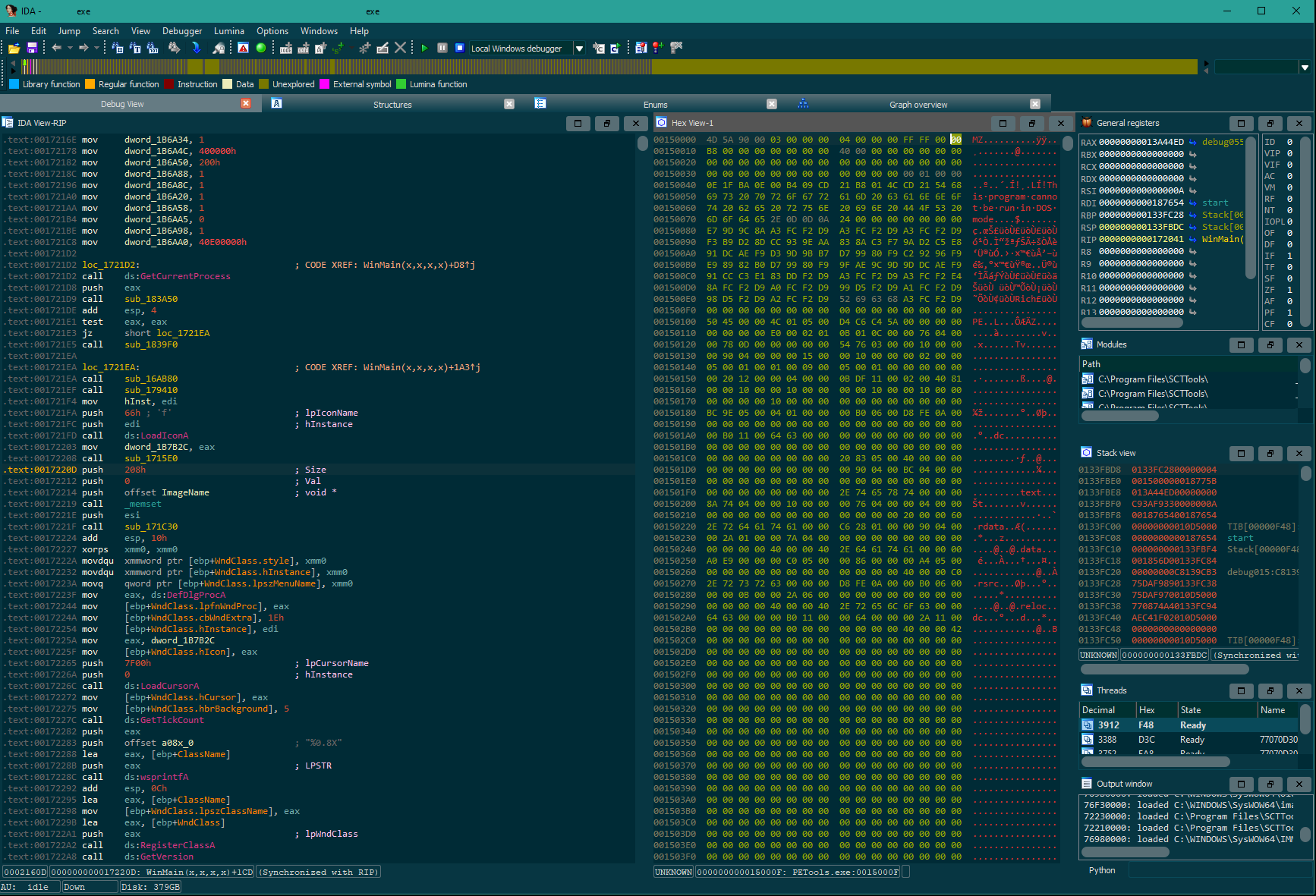Click the Open file toolbar icon
This screenshot has height=896, width=1316.
14,48
